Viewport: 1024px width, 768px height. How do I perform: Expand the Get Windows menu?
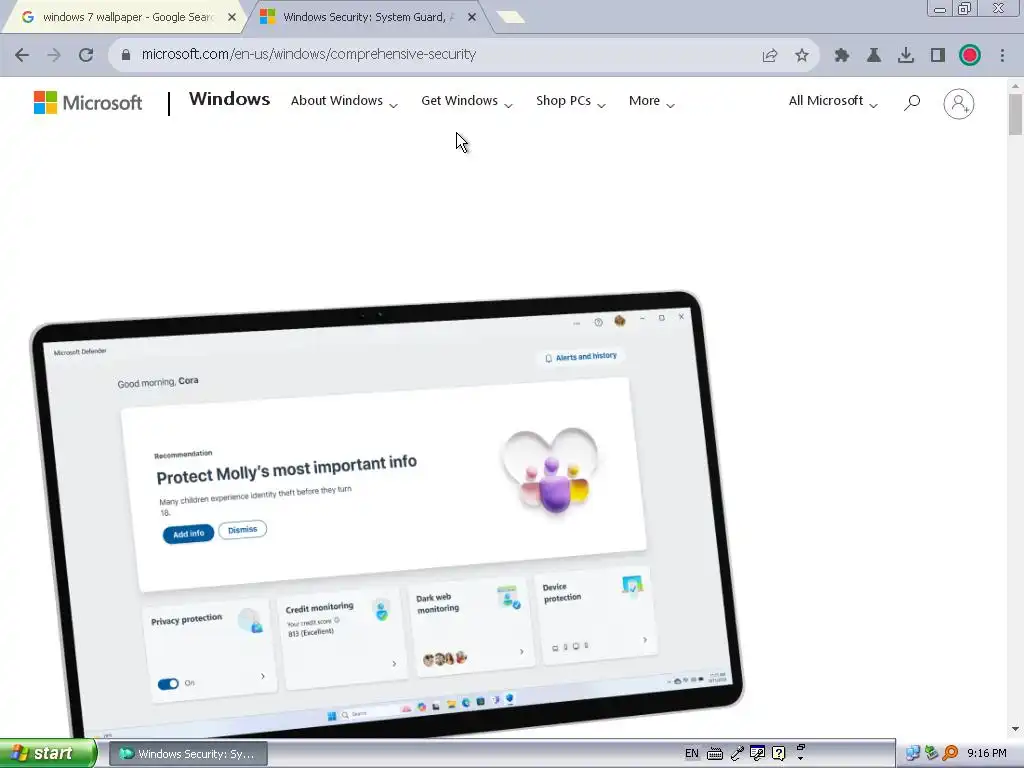[467, 101]
